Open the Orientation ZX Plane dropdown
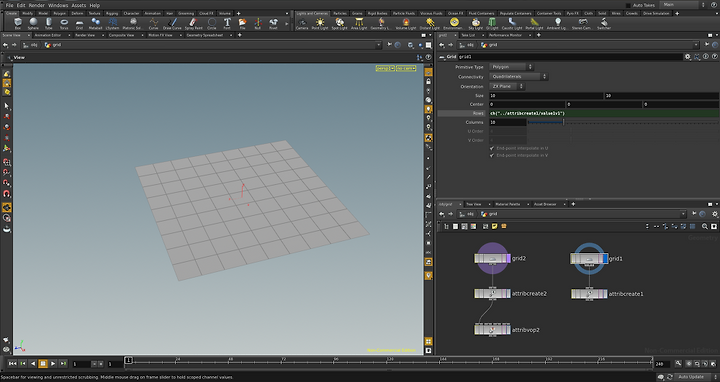Image resolution: width=720 pixels, height=382 pixels. tap(506, 86)
